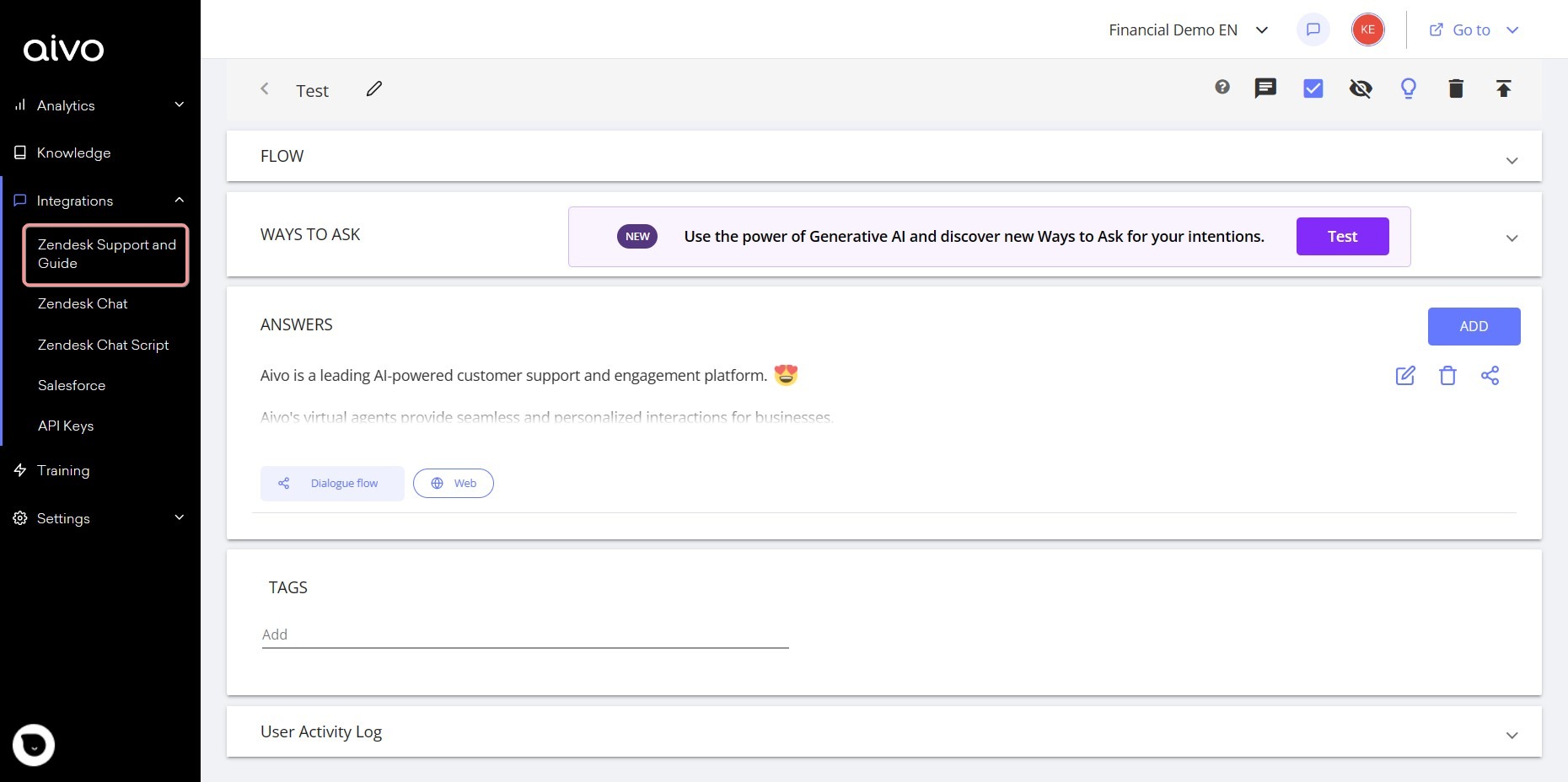
Task: Open the messages icon near the profile avatar
Action: (x=1312, y=29)
